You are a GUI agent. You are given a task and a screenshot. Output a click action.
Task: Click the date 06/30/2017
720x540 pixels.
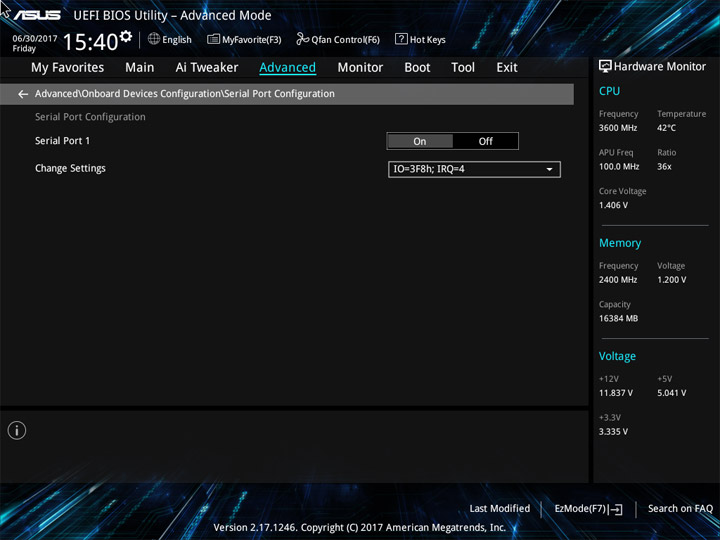coord(34,39)
